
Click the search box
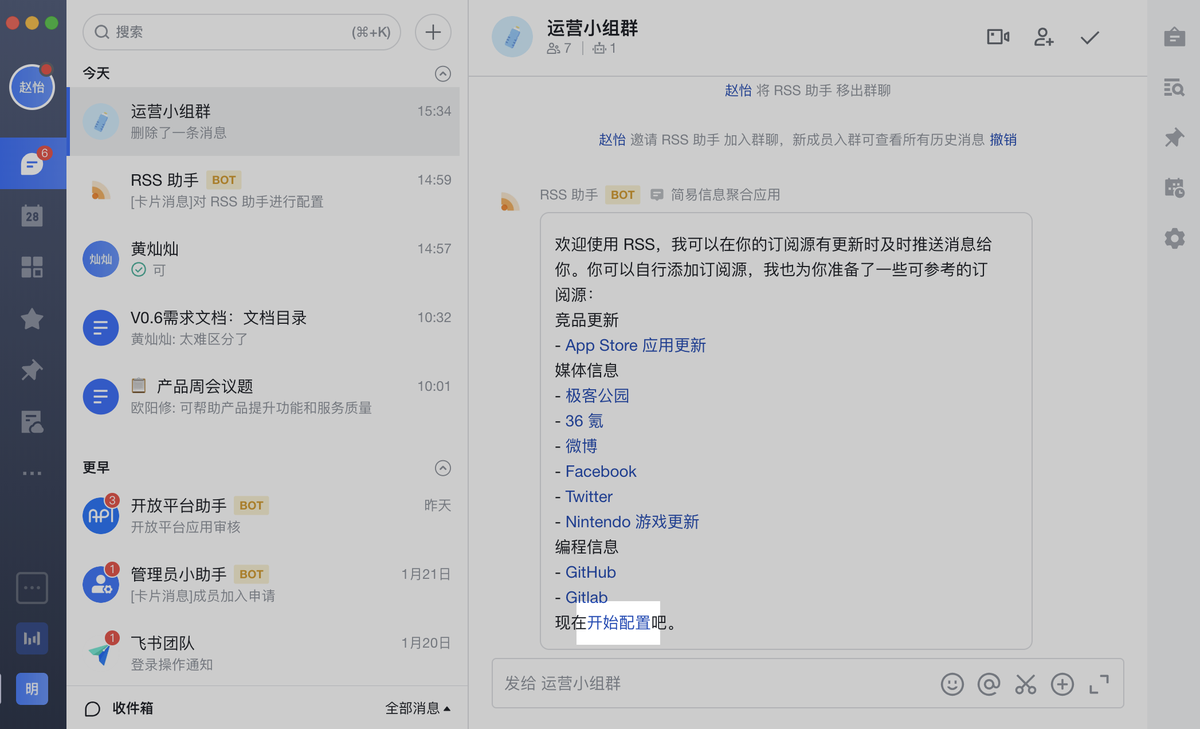coord(241,32)
